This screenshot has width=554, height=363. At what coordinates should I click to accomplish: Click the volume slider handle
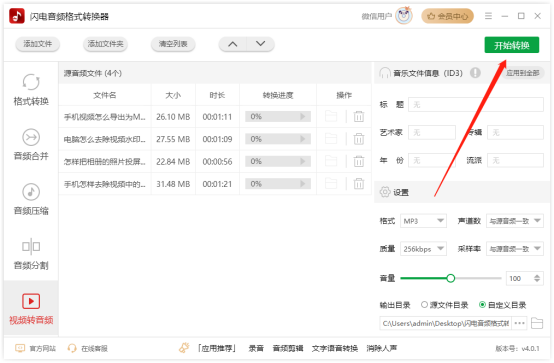point(450,278)
